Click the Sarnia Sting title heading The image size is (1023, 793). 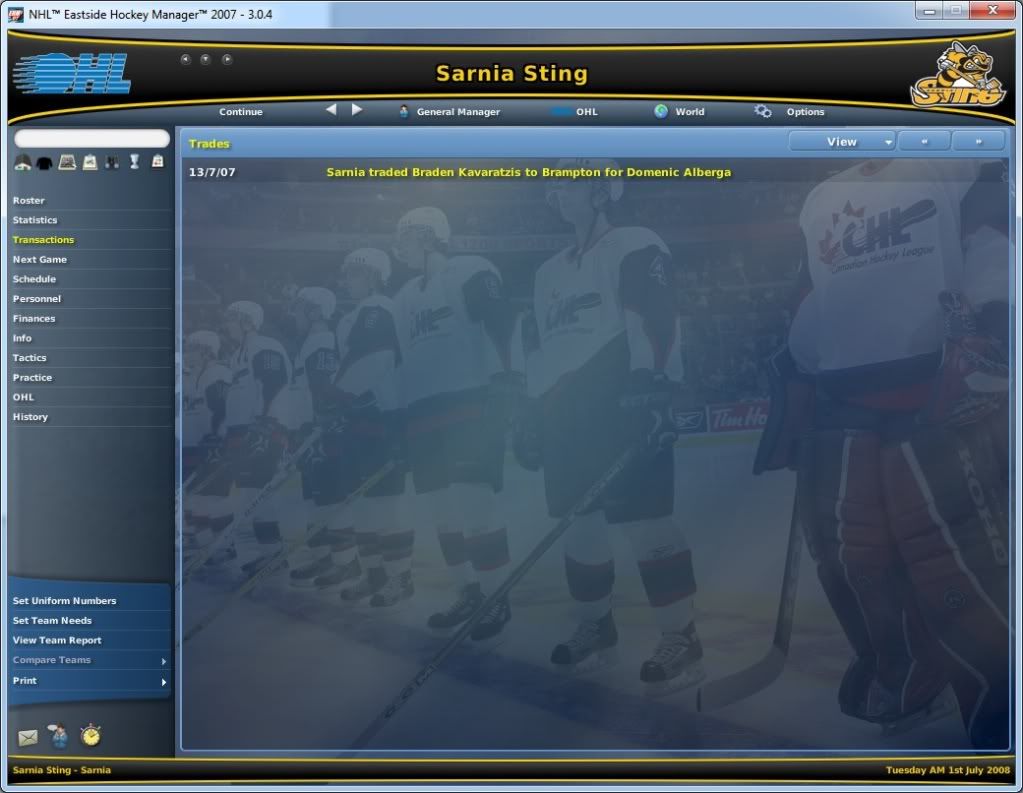coord(512,73)
